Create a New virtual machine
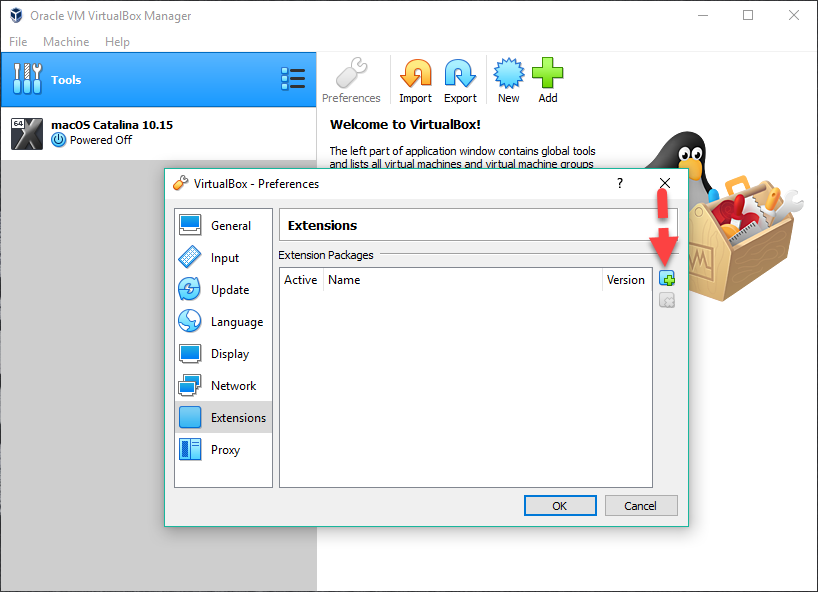 pos(508,80)
